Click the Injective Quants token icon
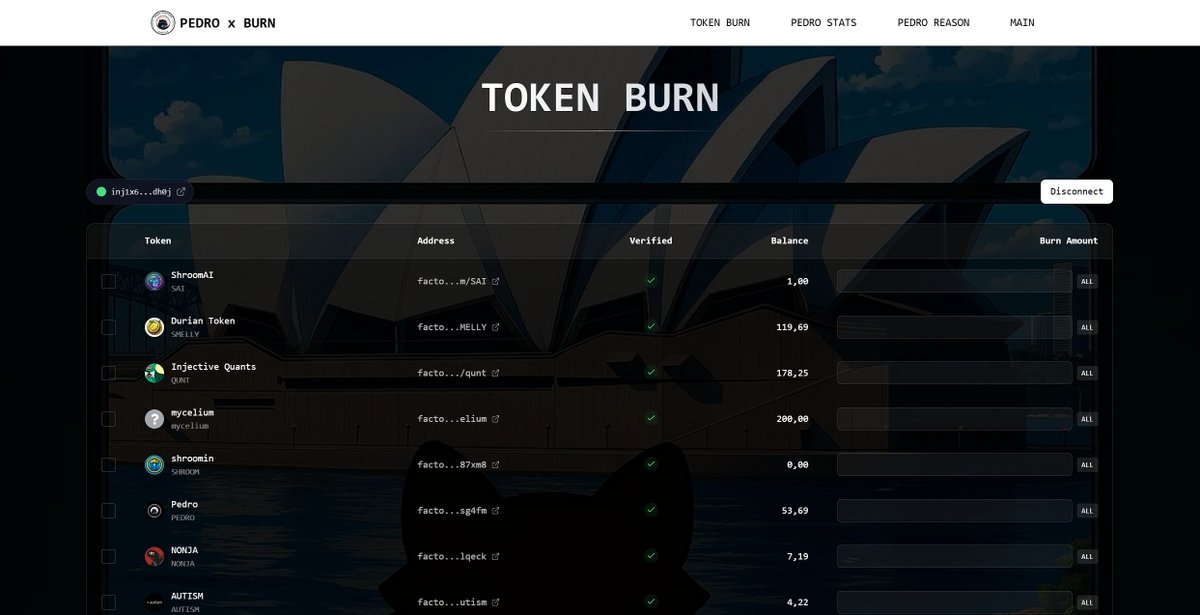Screen dimensions: 1200x615 [154, 373]
